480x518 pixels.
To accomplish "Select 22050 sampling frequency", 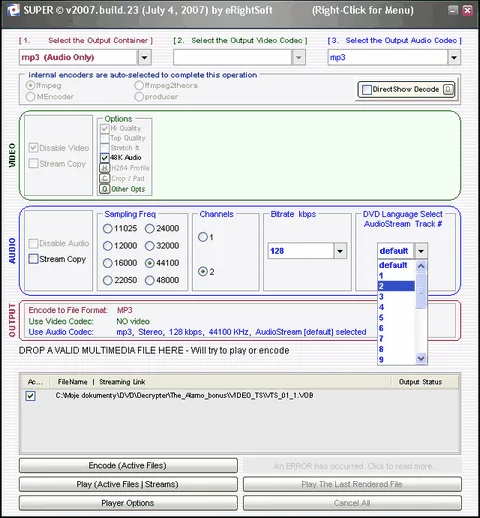I will (107, 280).
